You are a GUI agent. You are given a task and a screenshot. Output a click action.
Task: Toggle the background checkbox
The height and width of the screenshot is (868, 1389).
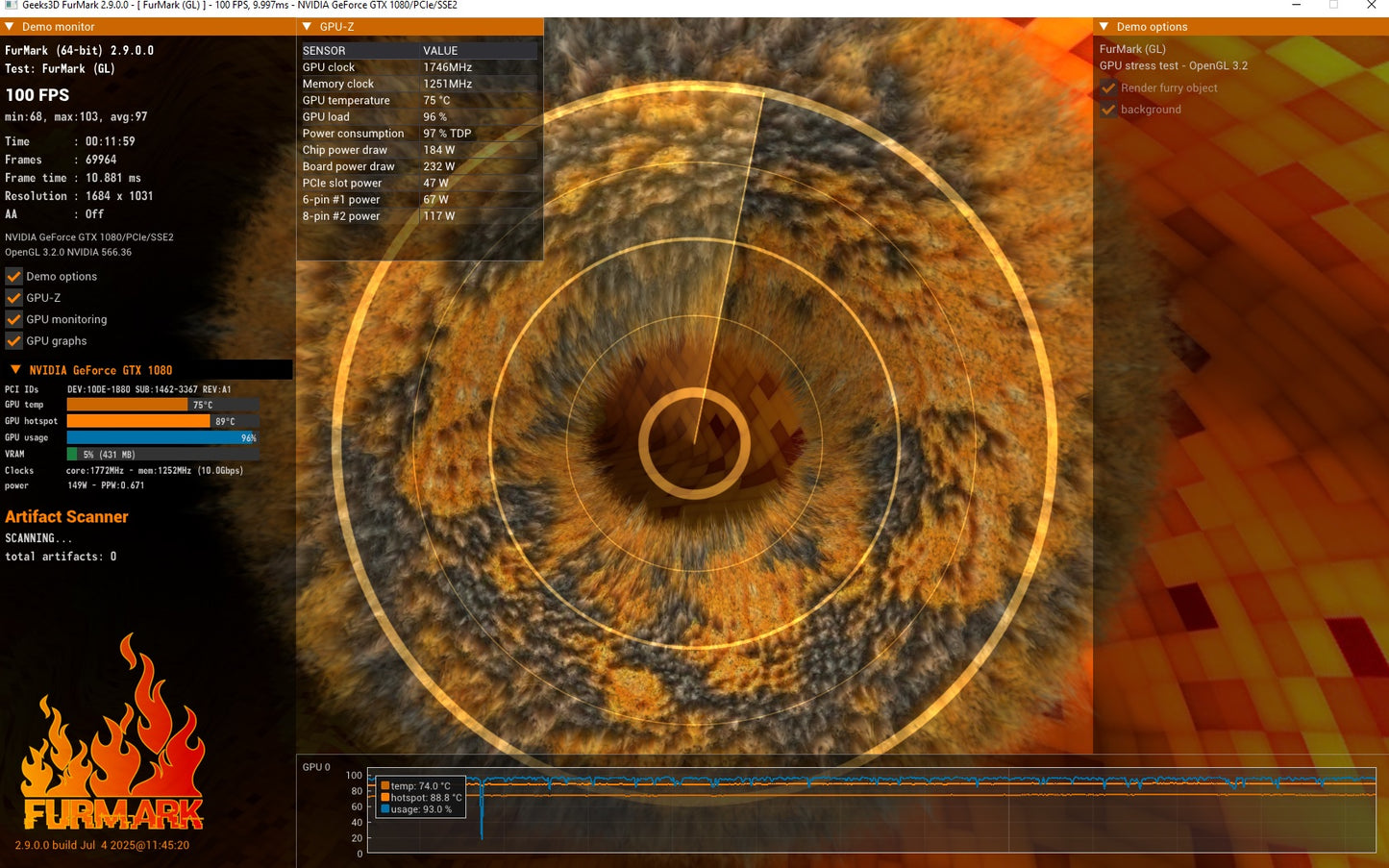pos(1108,110)
